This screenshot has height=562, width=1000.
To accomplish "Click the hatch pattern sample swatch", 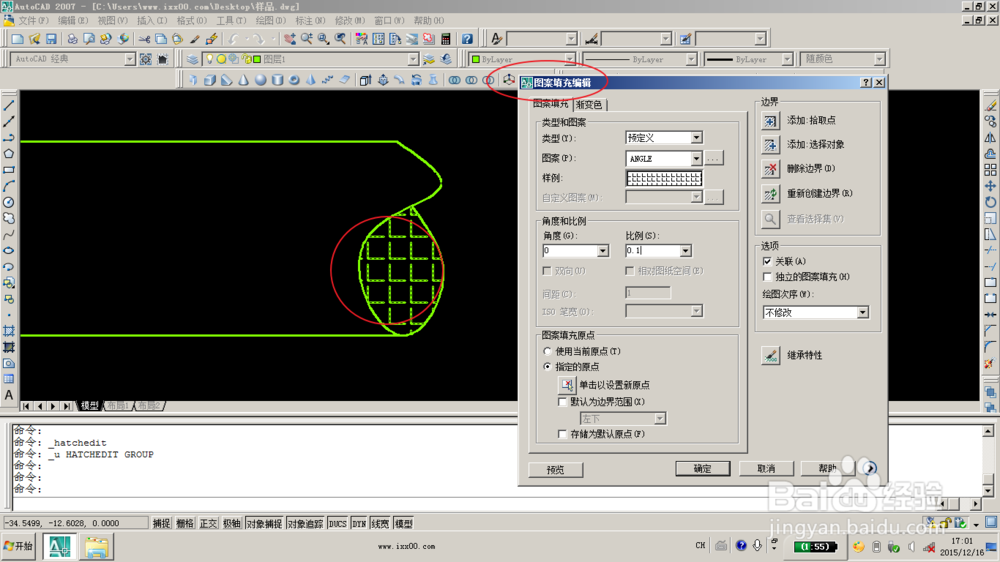I will pos(664,178).
